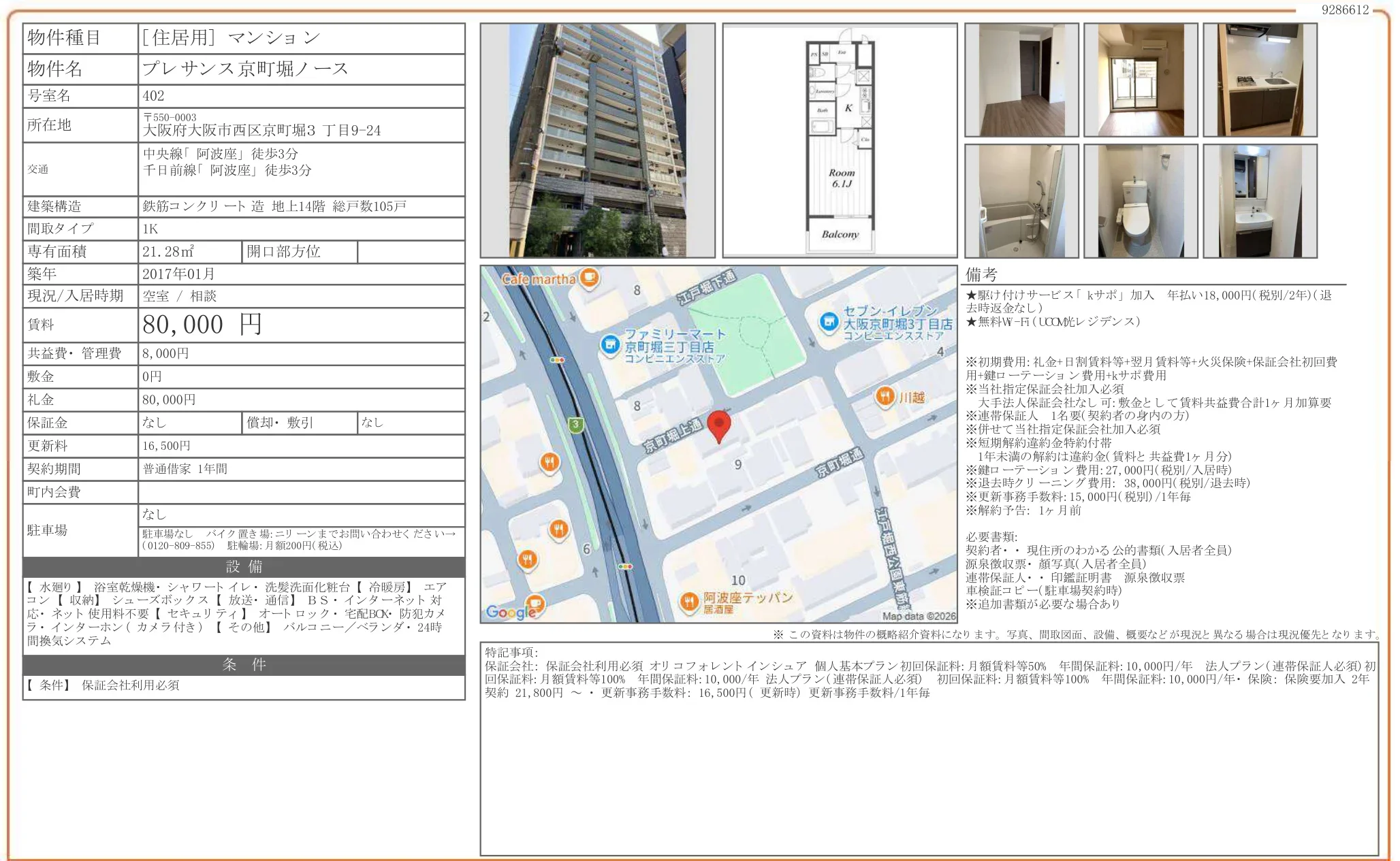Screen dimensions: 1400x861
Task: Click the 80,000 円 rent value
Action: tap(202, 325)
